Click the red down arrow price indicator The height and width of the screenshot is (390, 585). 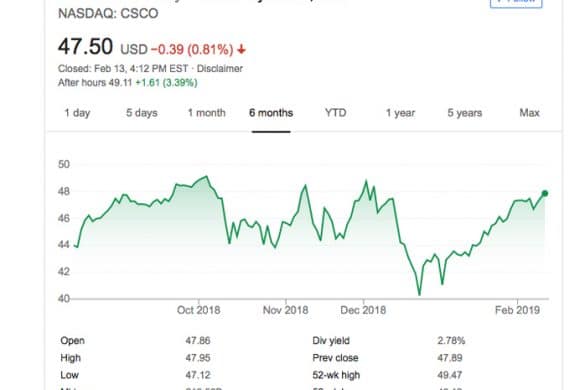click(x=241, y=49)
